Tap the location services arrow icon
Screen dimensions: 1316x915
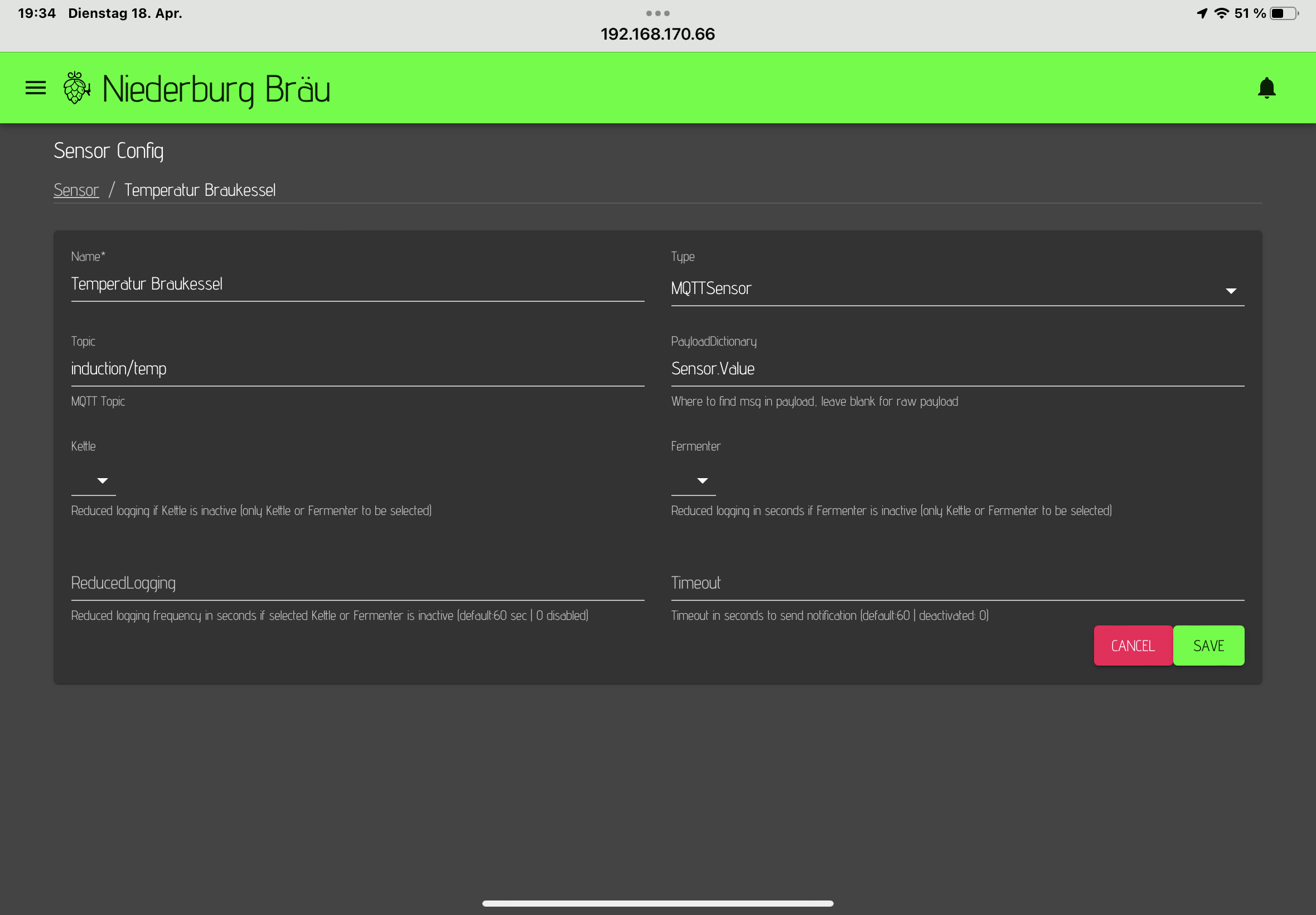tap(1202, 13)
